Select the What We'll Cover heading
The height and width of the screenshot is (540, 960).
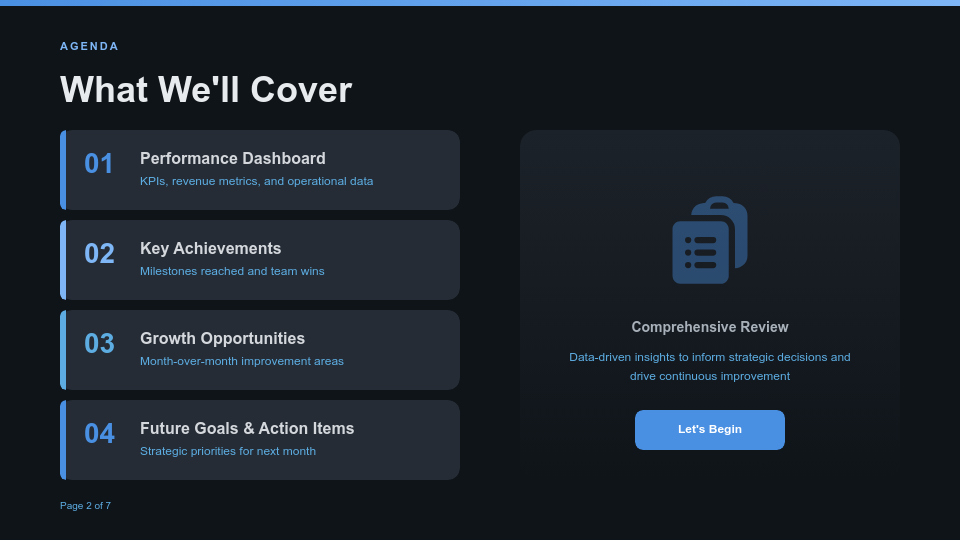206,90
